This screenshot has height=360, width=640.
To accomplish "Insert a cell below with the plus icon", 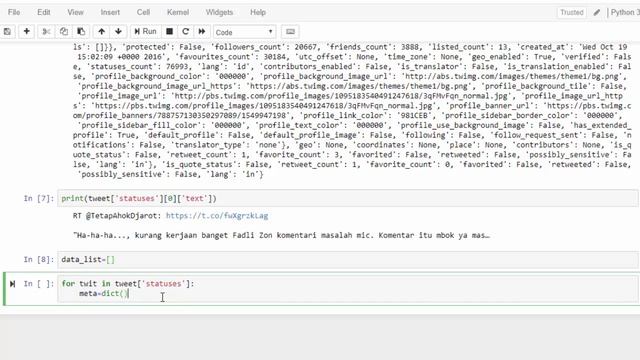I will tap(27, 31).
